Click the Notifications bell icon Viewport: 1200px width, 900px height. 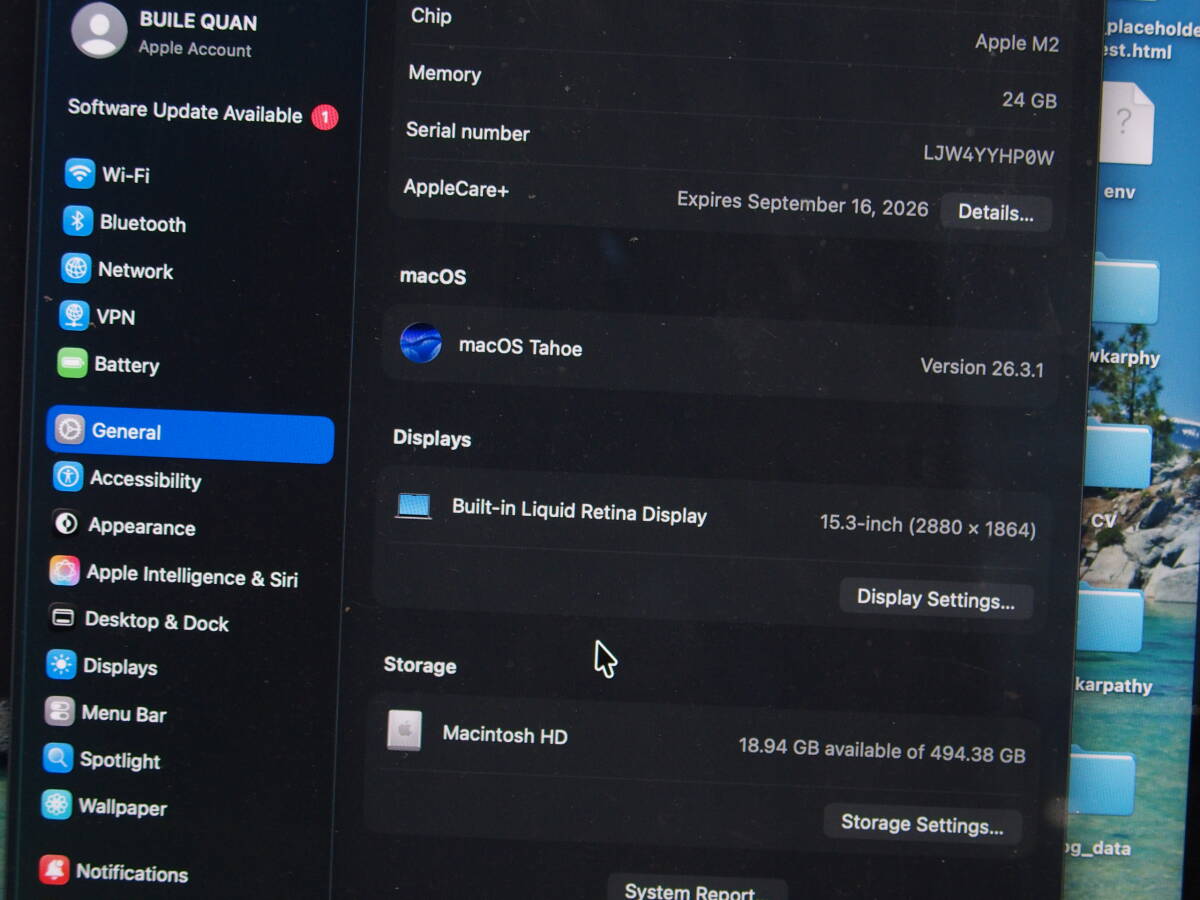(x=54, y=869)
